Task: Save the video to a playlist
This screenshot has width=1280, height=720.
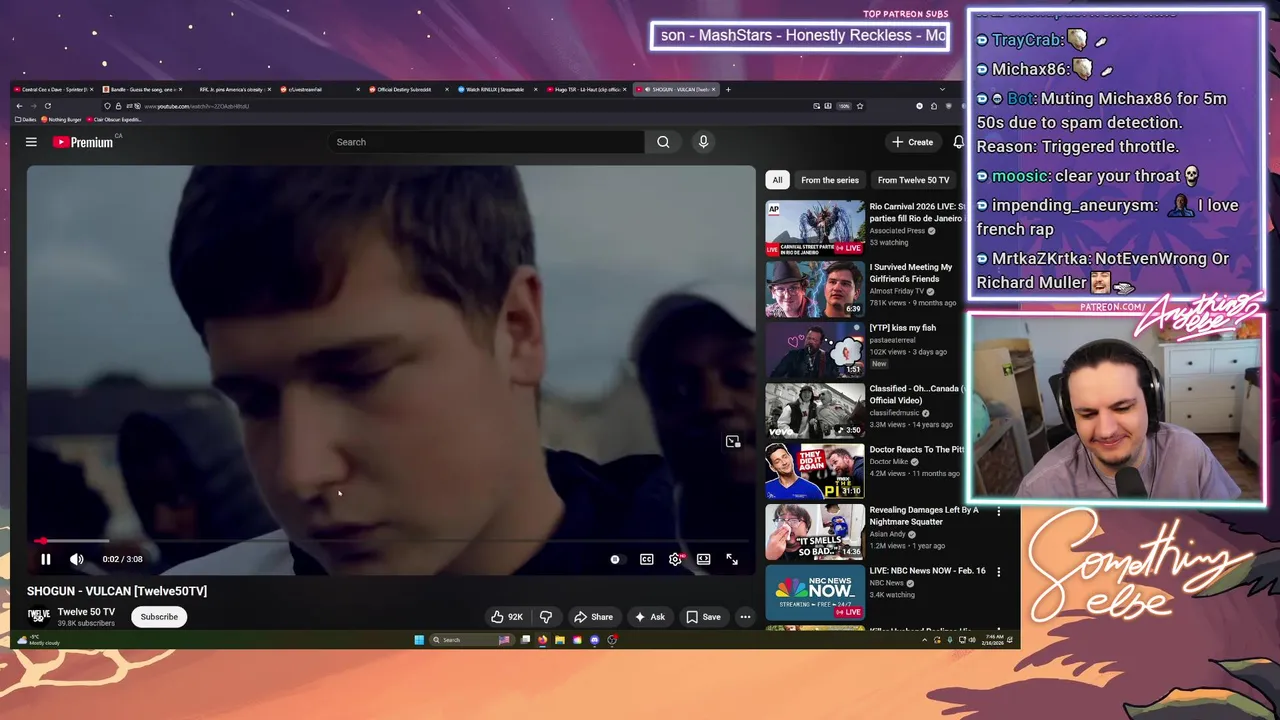Action: click(703, 617)
